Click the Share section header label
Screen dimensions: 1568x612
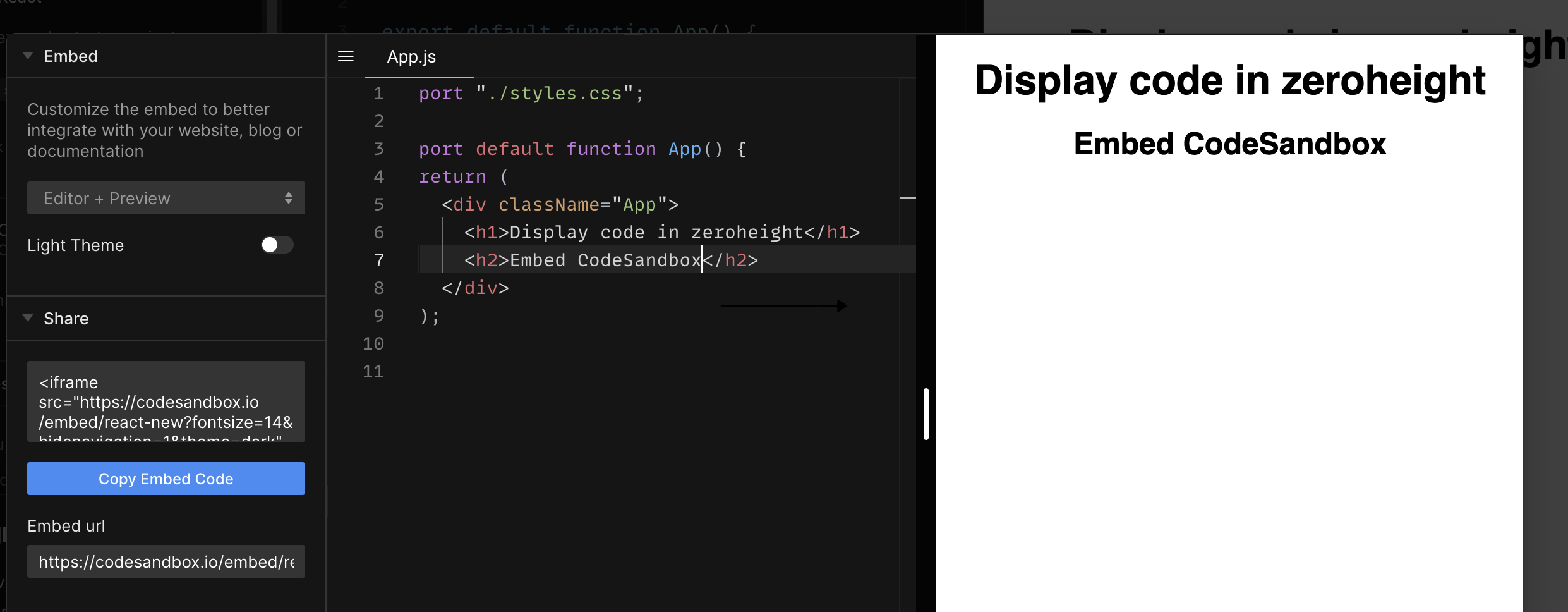tap(66, 319)
